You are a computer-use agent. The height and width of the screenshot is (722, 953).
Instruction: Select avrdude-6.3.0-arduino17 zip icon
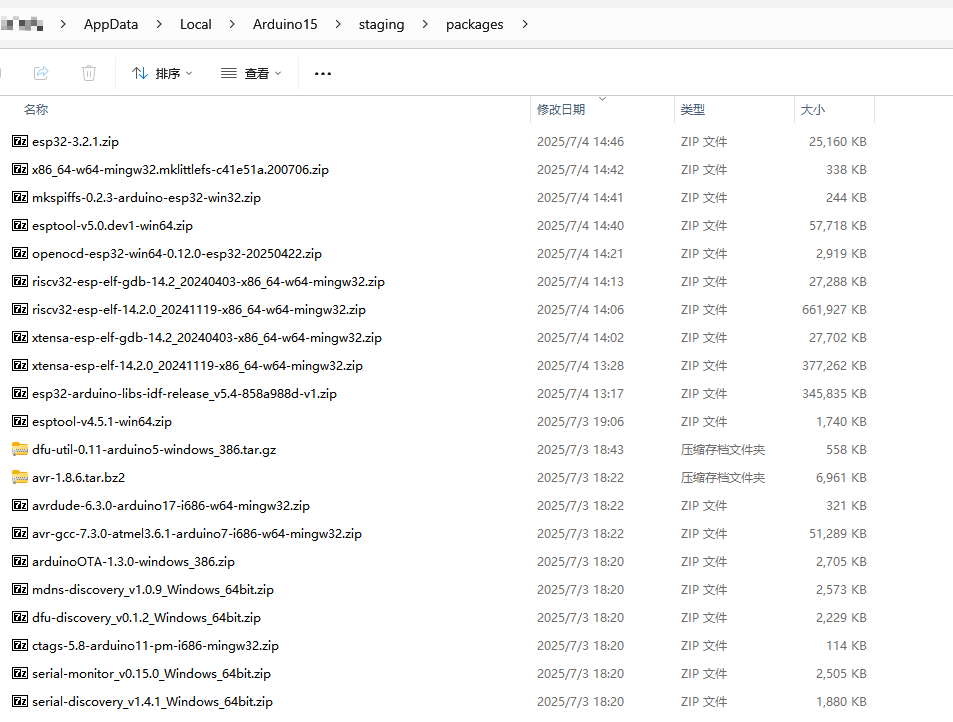click(20, 504)
